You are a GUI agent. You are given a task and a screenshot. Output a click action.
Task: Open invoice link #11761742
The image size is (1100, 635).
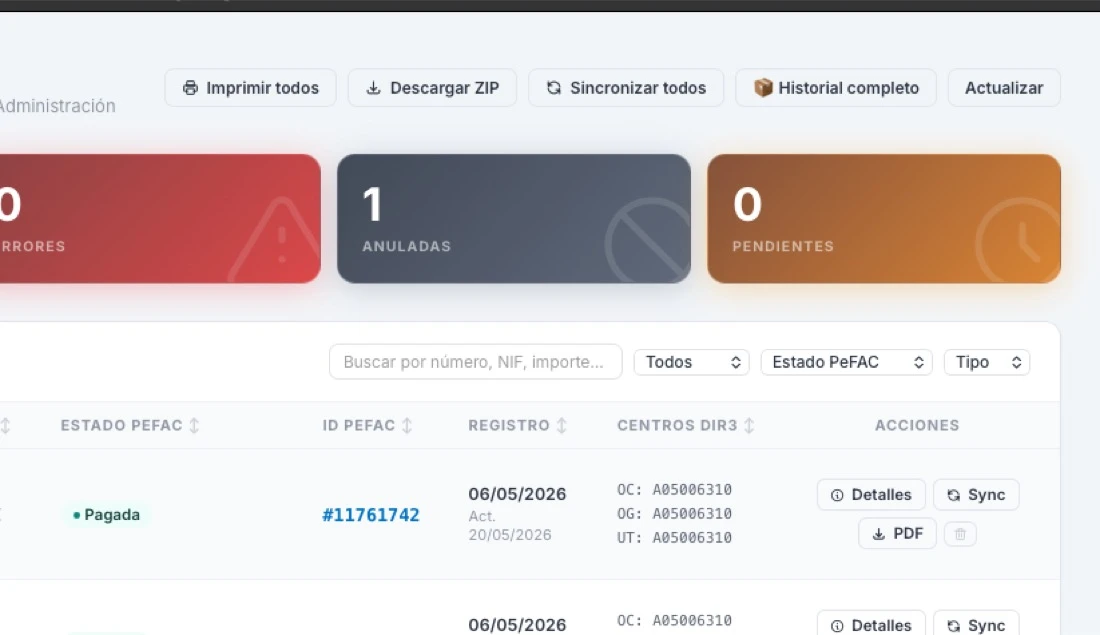click(x=370, y=515)
